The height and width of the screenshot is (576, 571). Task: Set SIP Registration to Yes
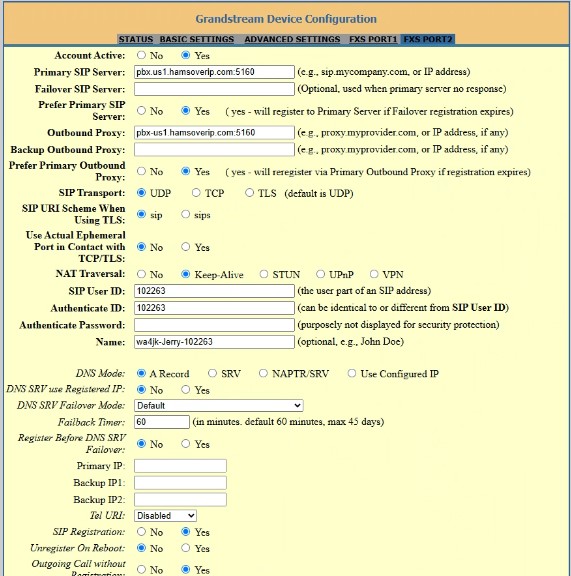pyautogui.click(x=186, y=532)
